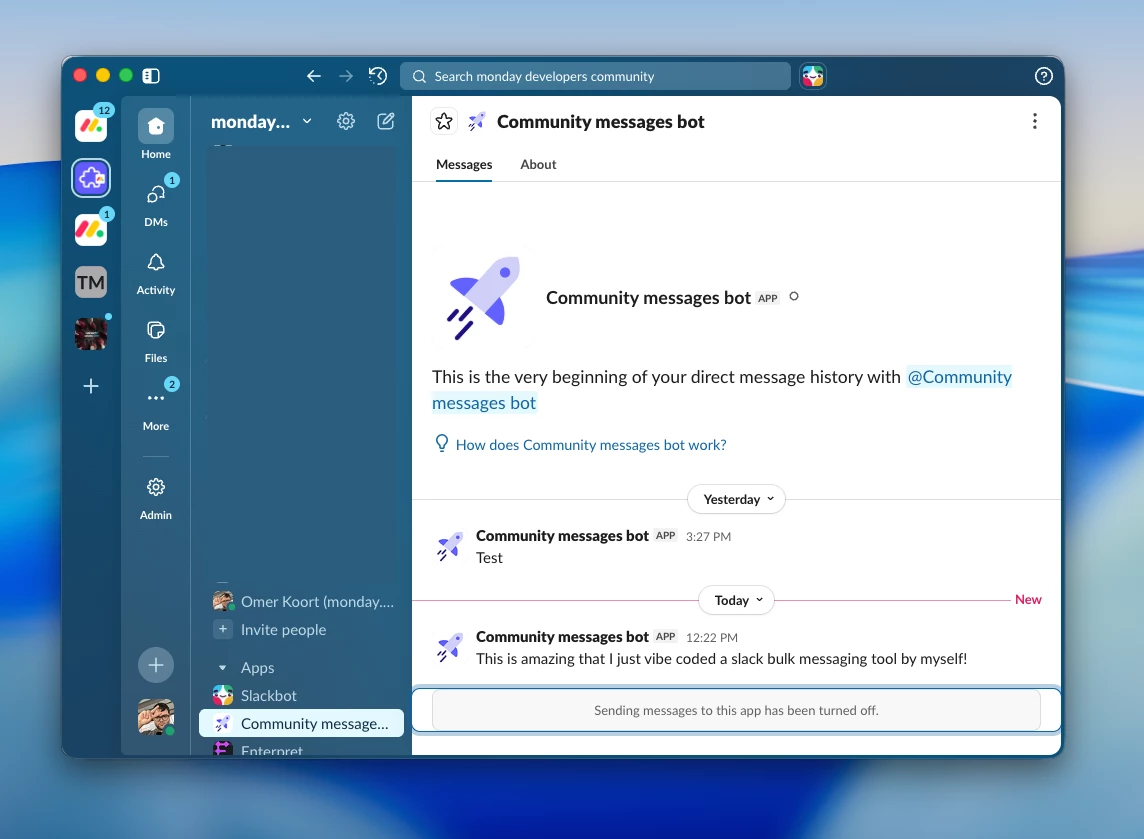Switch to monday workspace with 1 badge
This screenshot has width=1144, height=839.
[91, 229]
